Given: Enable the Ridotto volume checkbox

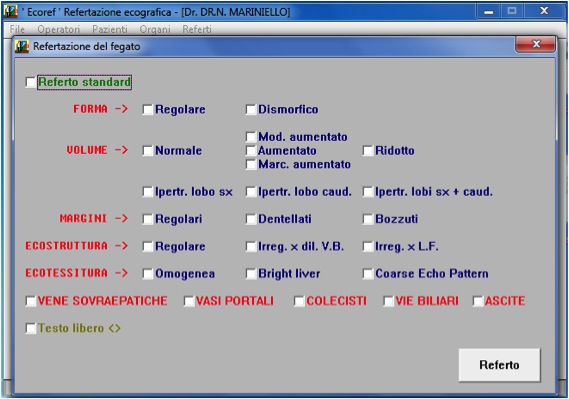Looking at the screenshot, I should coord(368,151).
